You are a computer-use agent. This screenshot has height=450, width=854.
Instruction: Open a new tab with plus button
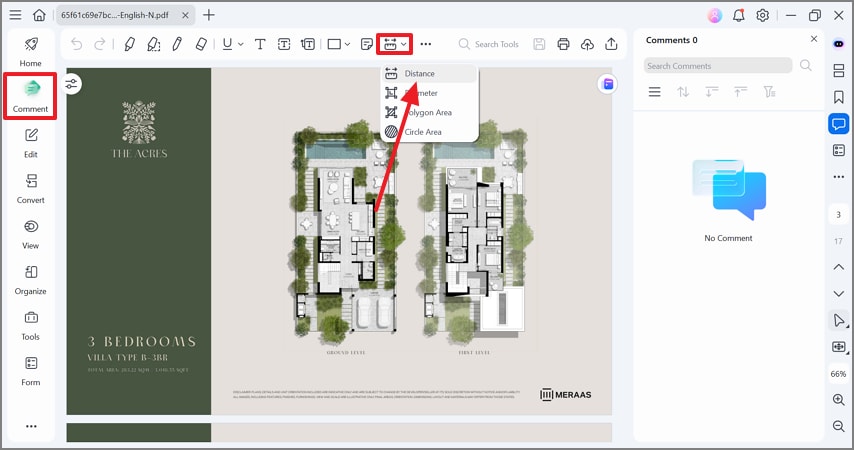(x=209, y=15)
